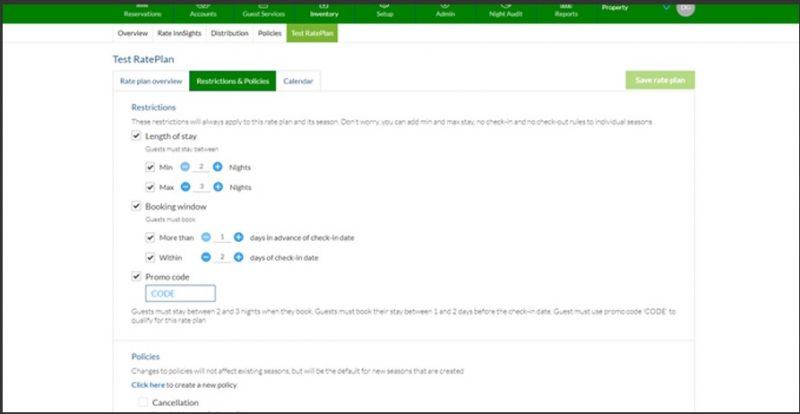Image resolution: width=800 pixels, height=414 pixels.
Task: Select the Test RatePlan sub-tab
Action: pos(312,33)
